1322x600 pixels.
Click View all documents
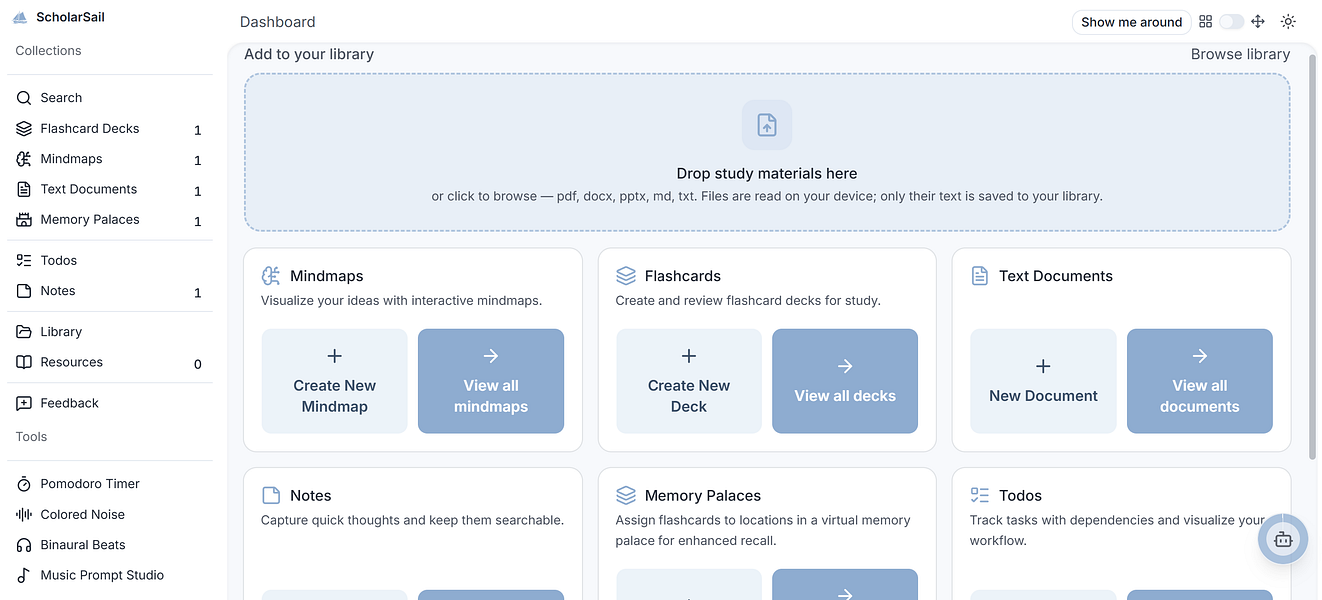tap(1200, 381)
